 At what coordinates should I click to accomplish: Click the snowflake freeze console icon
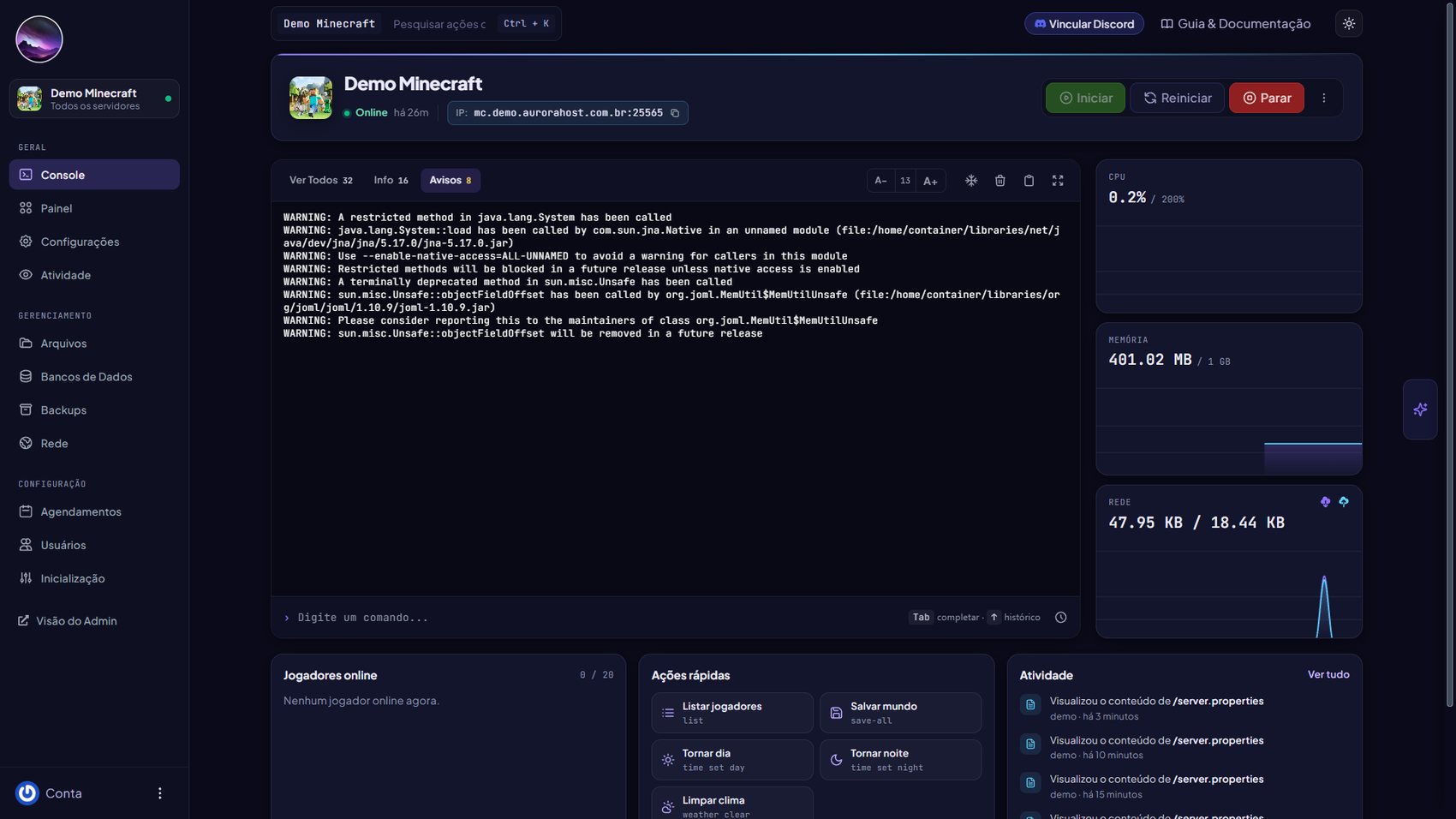pyautogui.click(x=971, y=181)
